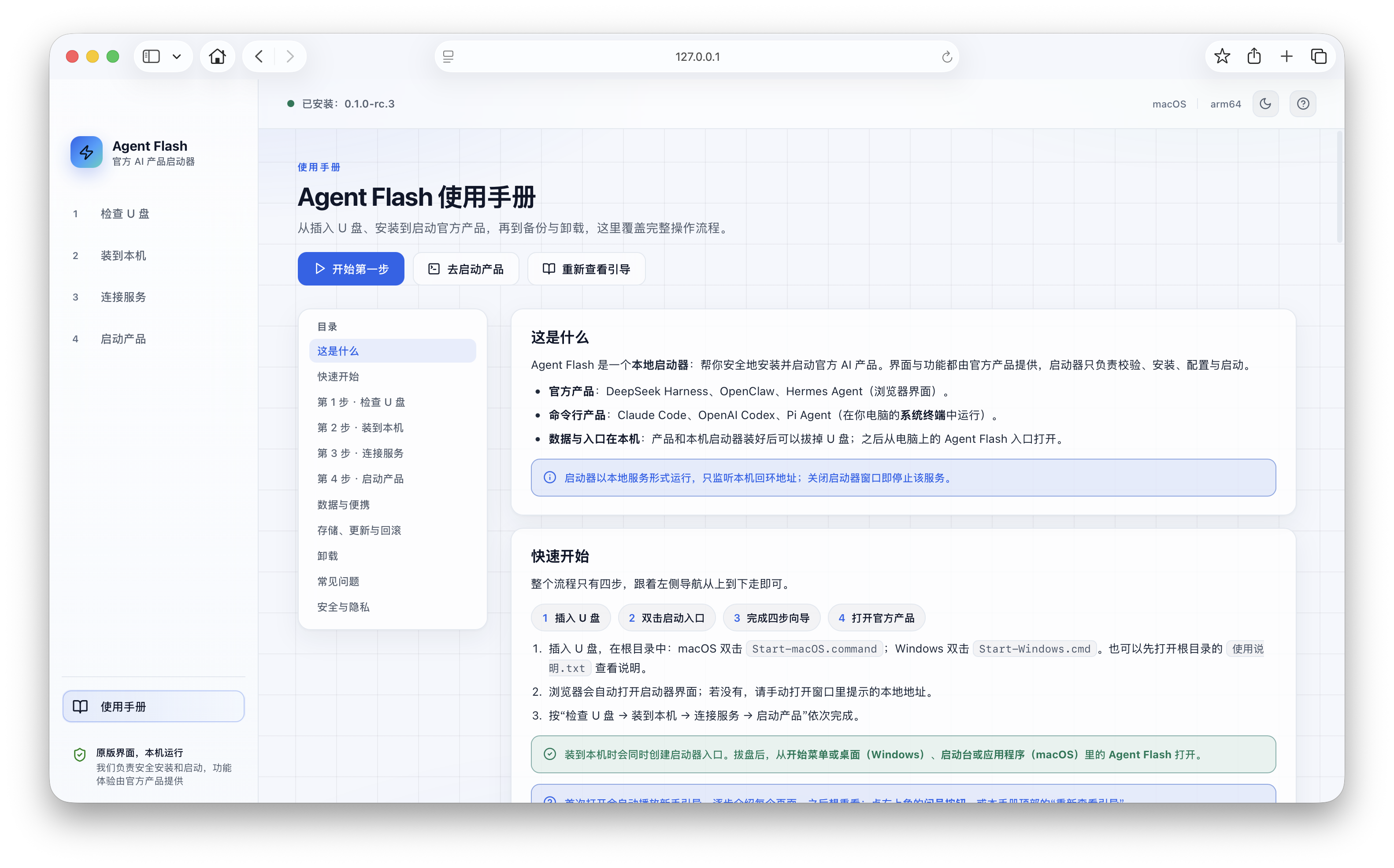
Task: Select 这是什么 in the table of contents
Action: (393, 351)
